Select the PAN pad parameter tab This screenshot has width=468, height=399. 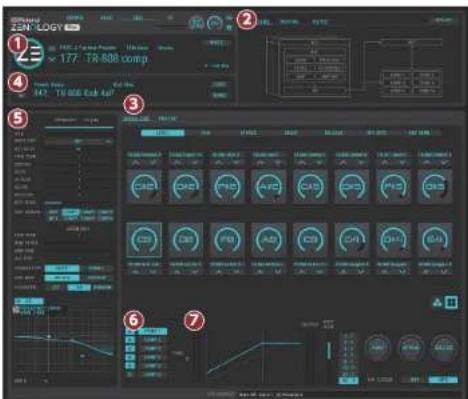pyautogui.click(x=205, y=133)
